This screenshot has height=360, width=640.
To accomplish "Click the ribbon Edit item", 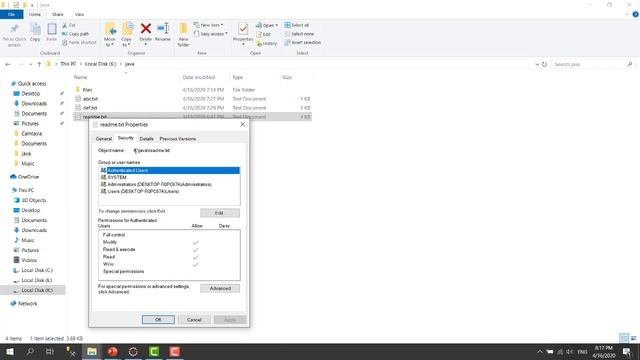I will [x=264, y=34].
